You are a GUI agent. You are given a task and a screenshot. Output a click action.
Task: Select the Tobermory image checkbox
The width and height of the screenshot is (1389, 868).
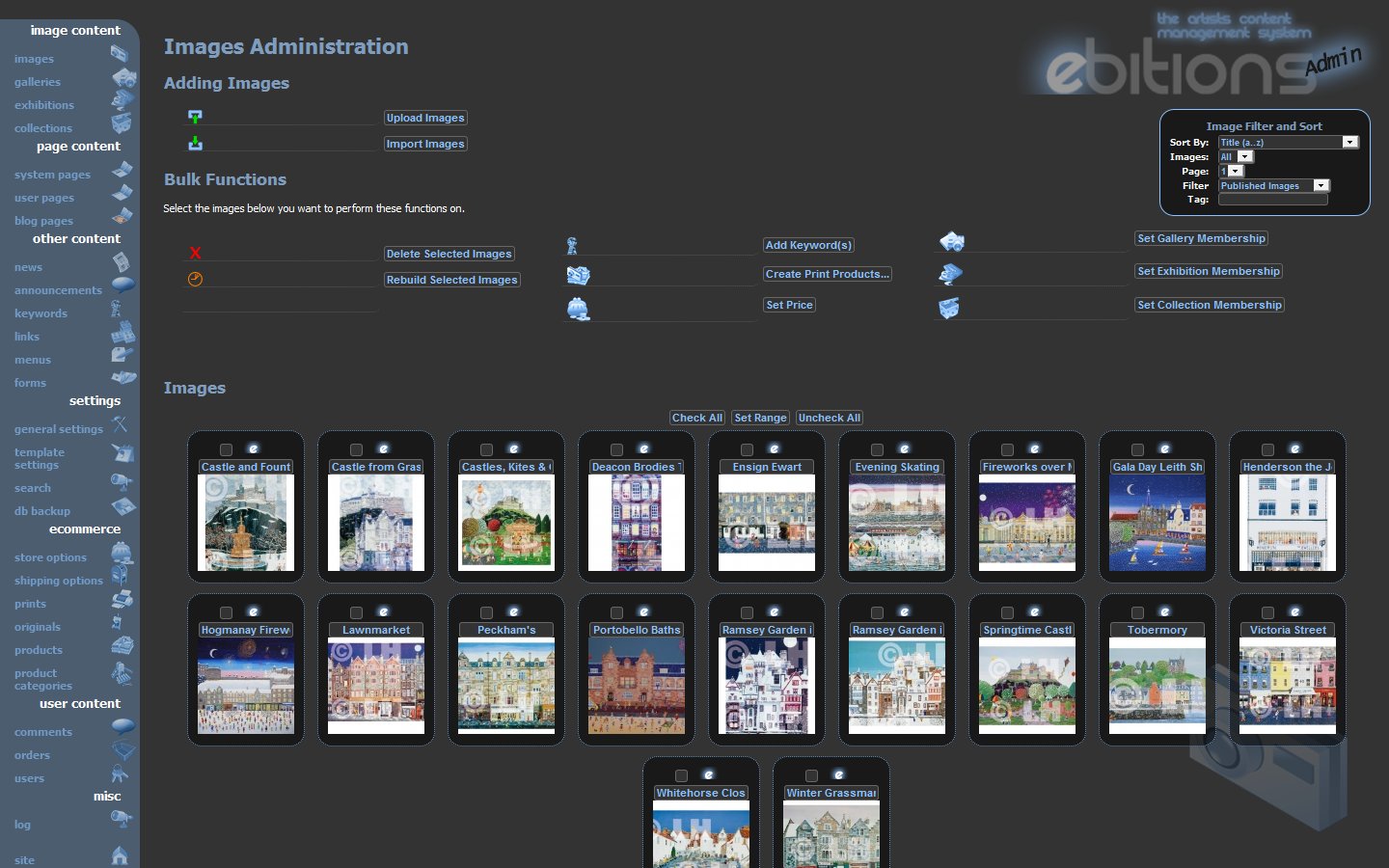(x=1137, y=613)
